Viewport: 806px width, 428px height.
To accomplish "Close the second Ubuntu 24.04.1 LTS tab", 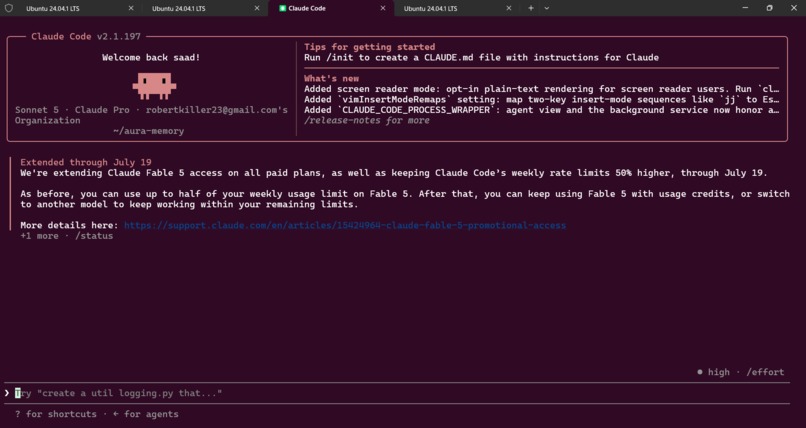I will coord(257,8).
